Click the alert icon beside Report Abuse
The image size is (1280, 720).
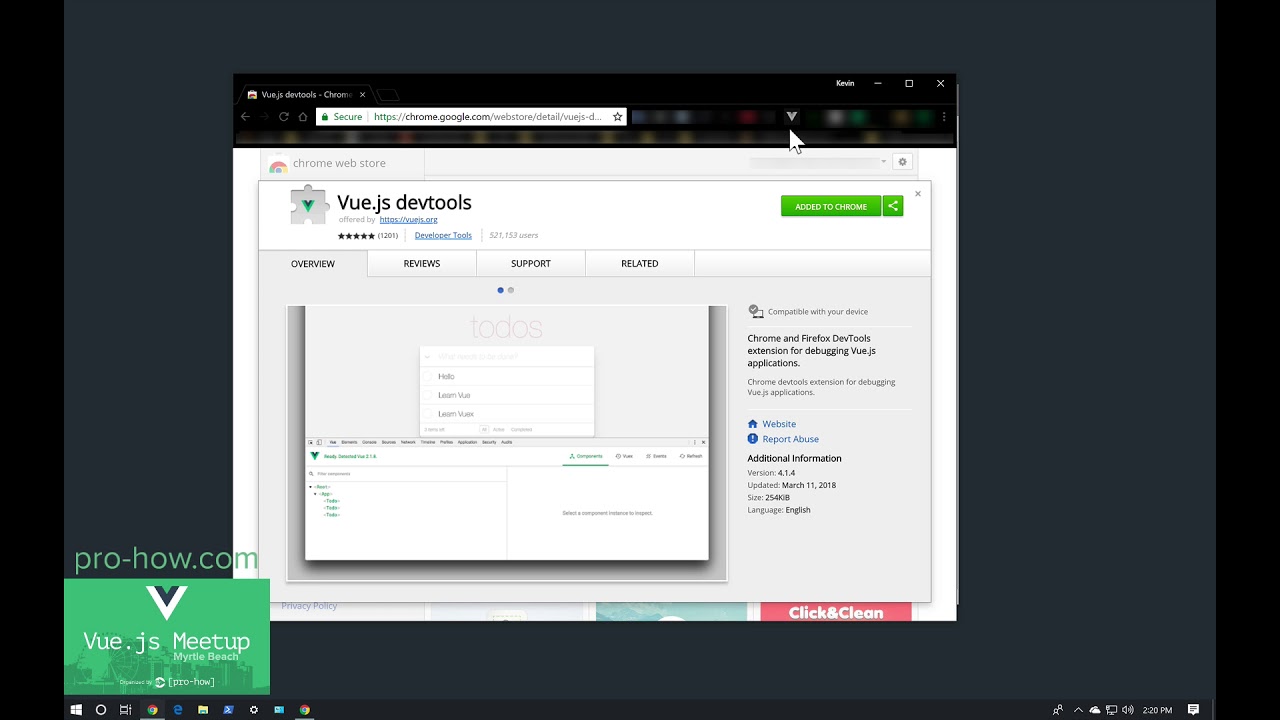753,439
